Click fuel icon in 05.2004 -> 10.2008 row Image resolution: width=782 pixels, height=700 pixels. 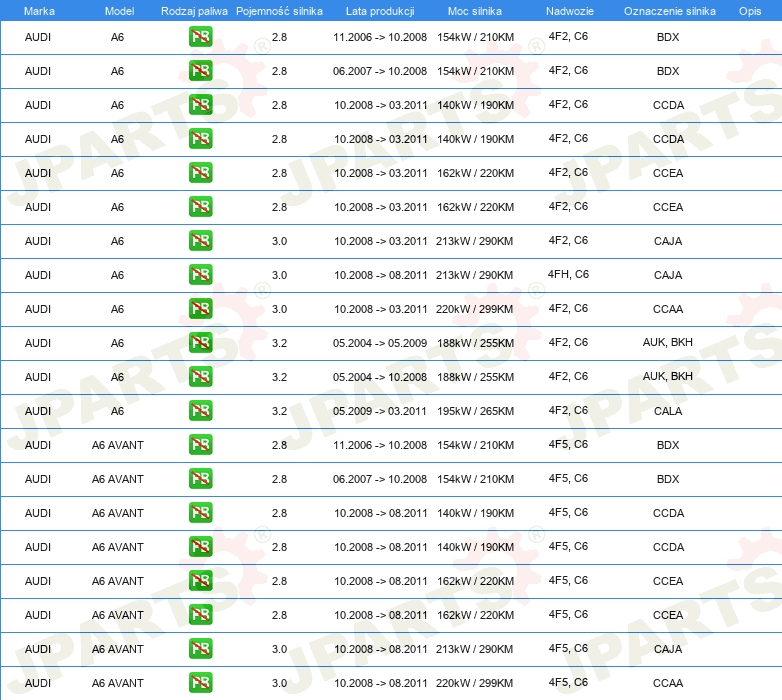(x=200, y=376)
